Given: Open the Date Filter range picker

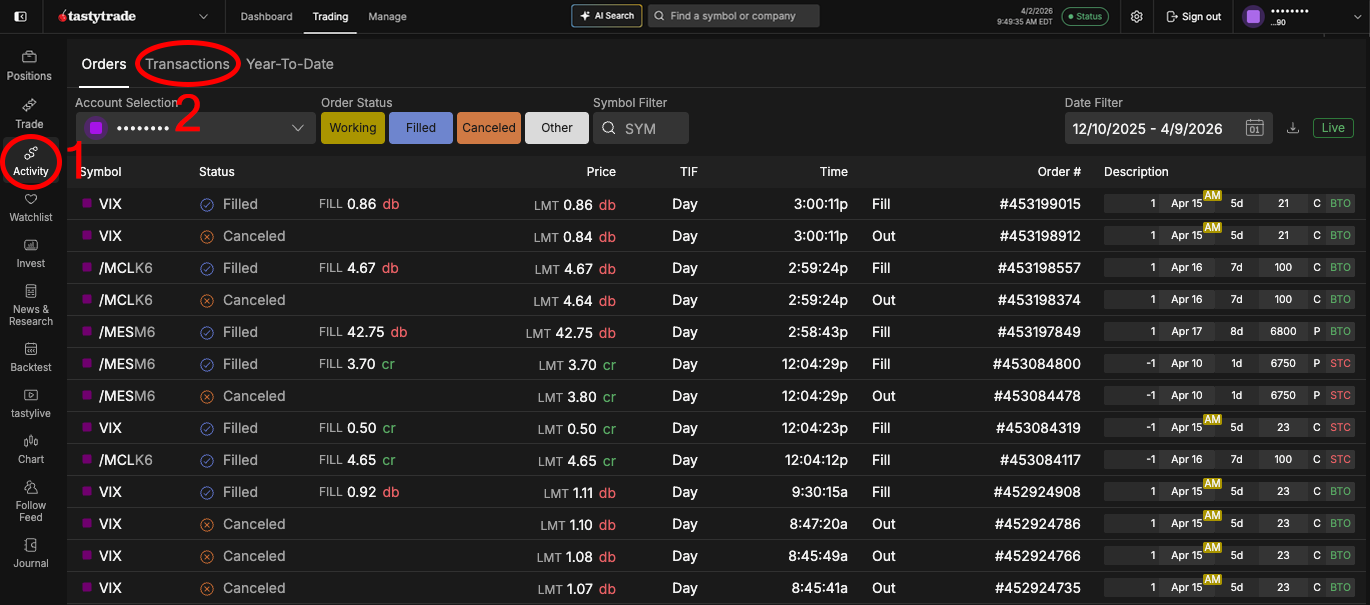Looking at the screenshot, I should point(1169,128).
